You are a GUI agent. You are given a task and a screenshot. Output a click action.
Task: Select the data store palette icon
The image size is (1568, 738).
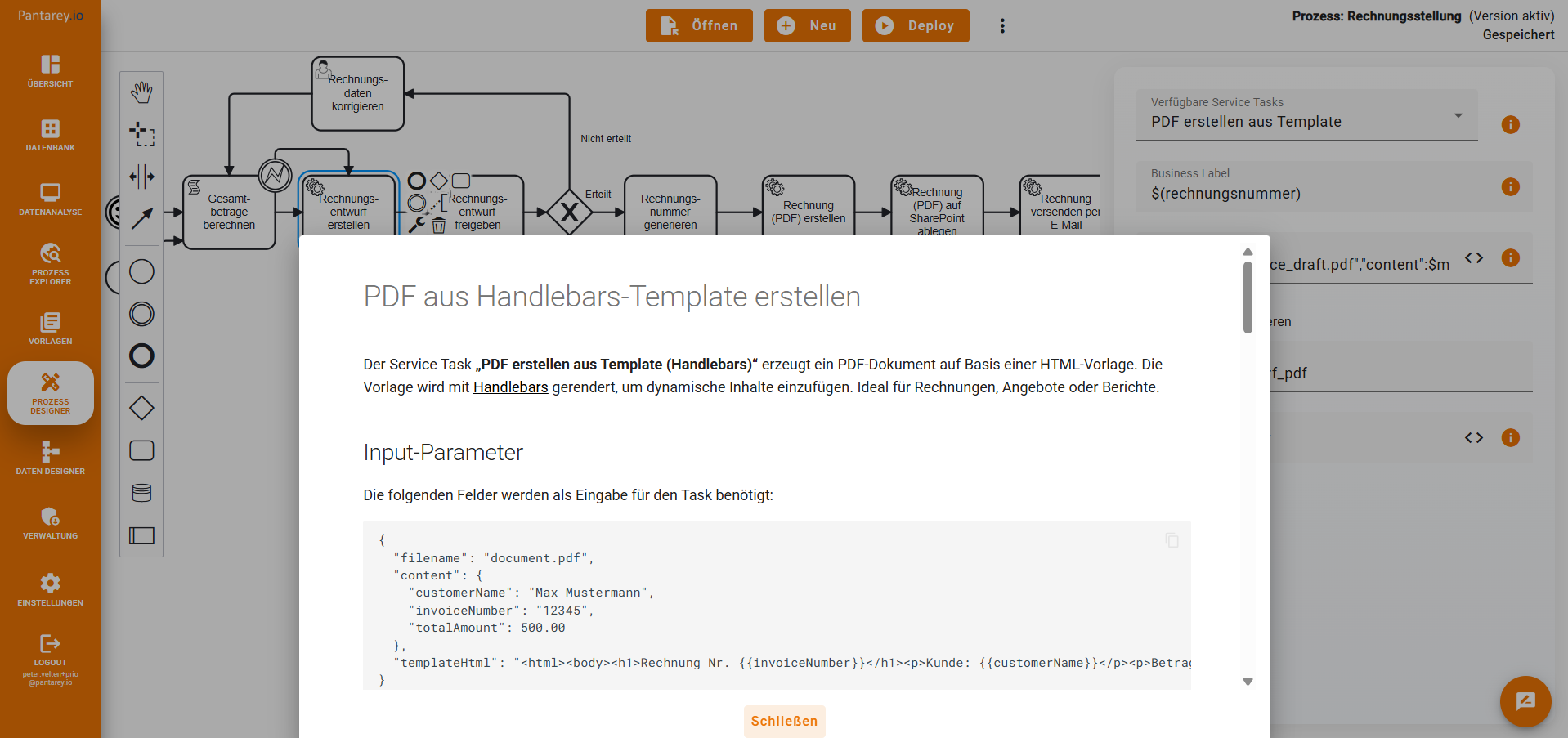coord(141,493)
